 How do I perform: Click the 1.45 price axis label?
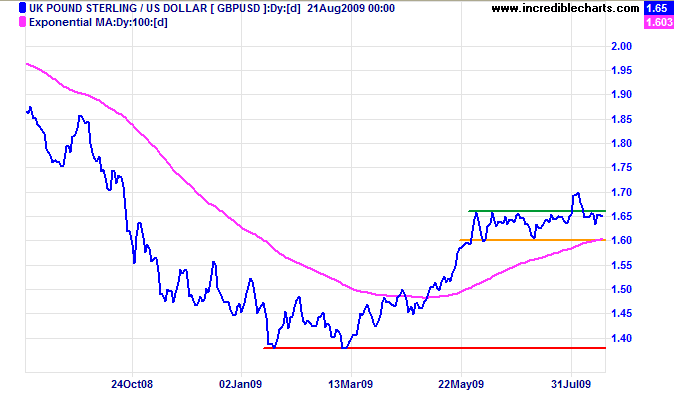coord(621,314)
